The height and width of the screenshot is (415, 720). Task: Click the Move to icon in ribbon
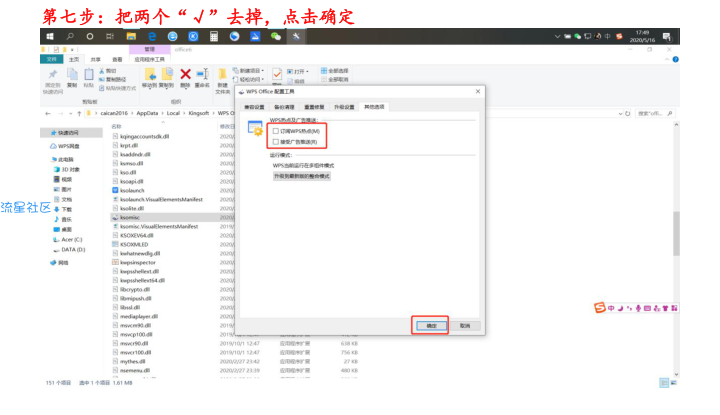point(150,74)
